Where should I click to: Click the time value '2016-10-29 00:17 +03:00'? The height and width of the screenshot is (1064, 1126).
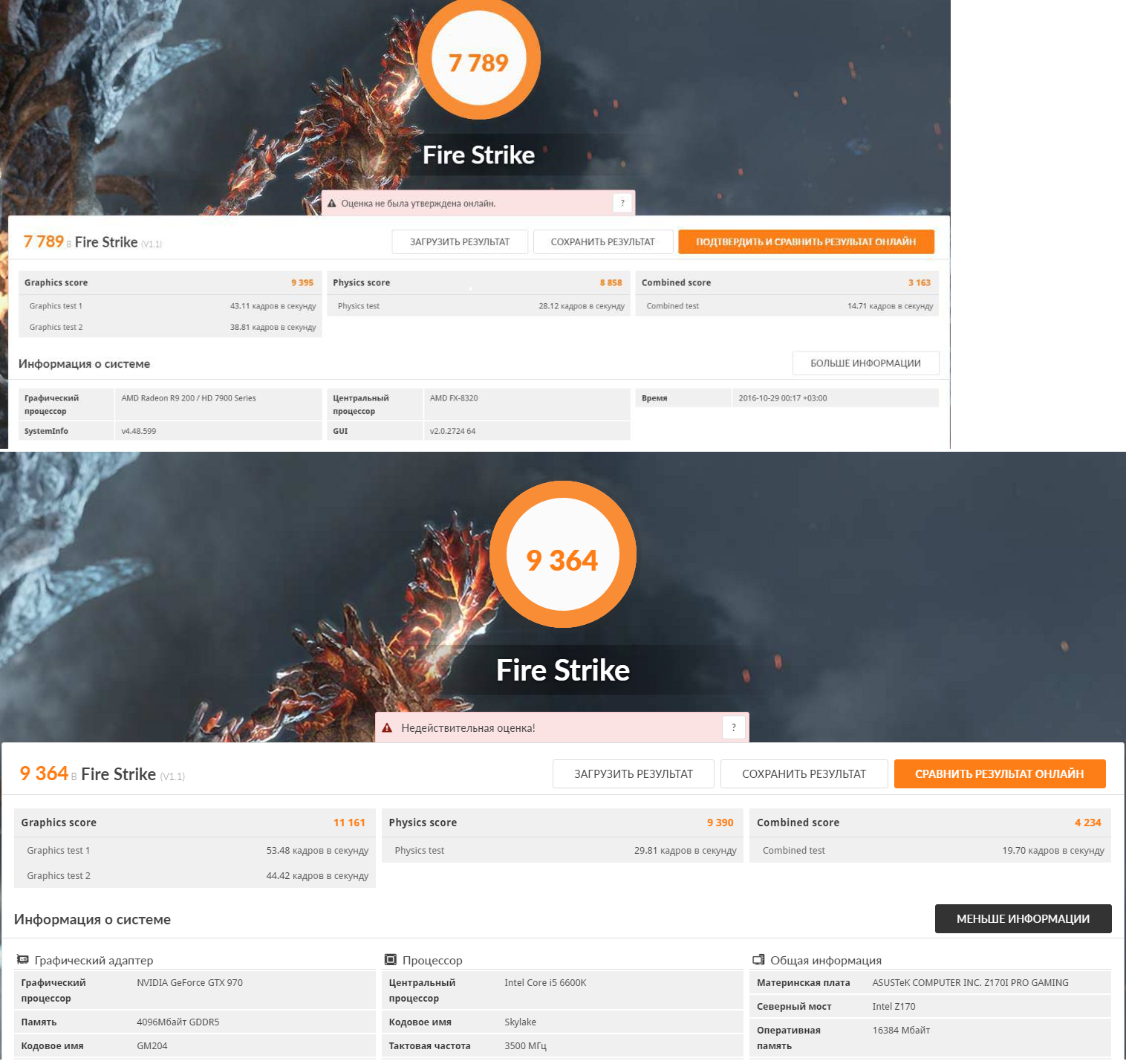(x=783, y=398)
